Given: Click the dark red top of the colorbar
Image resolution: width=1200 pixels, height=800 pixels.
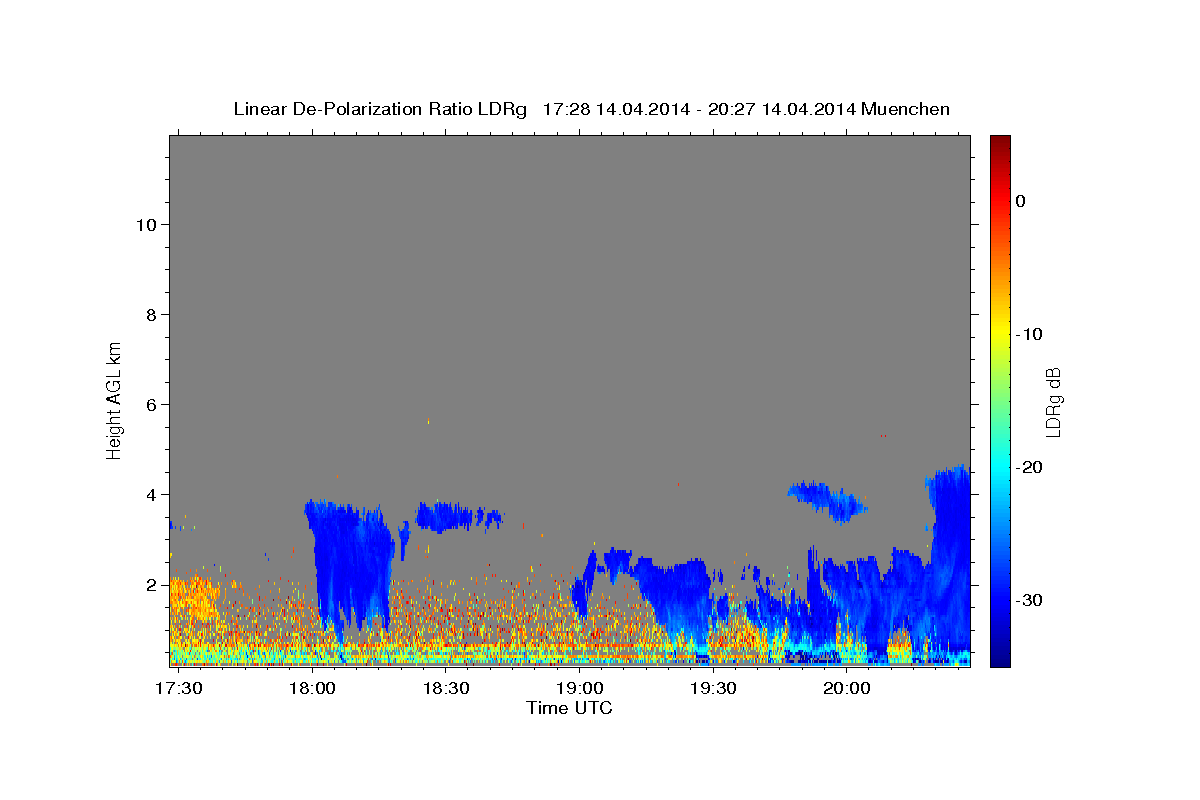Looking at the screenshot, I should [x=1000, y=142].
